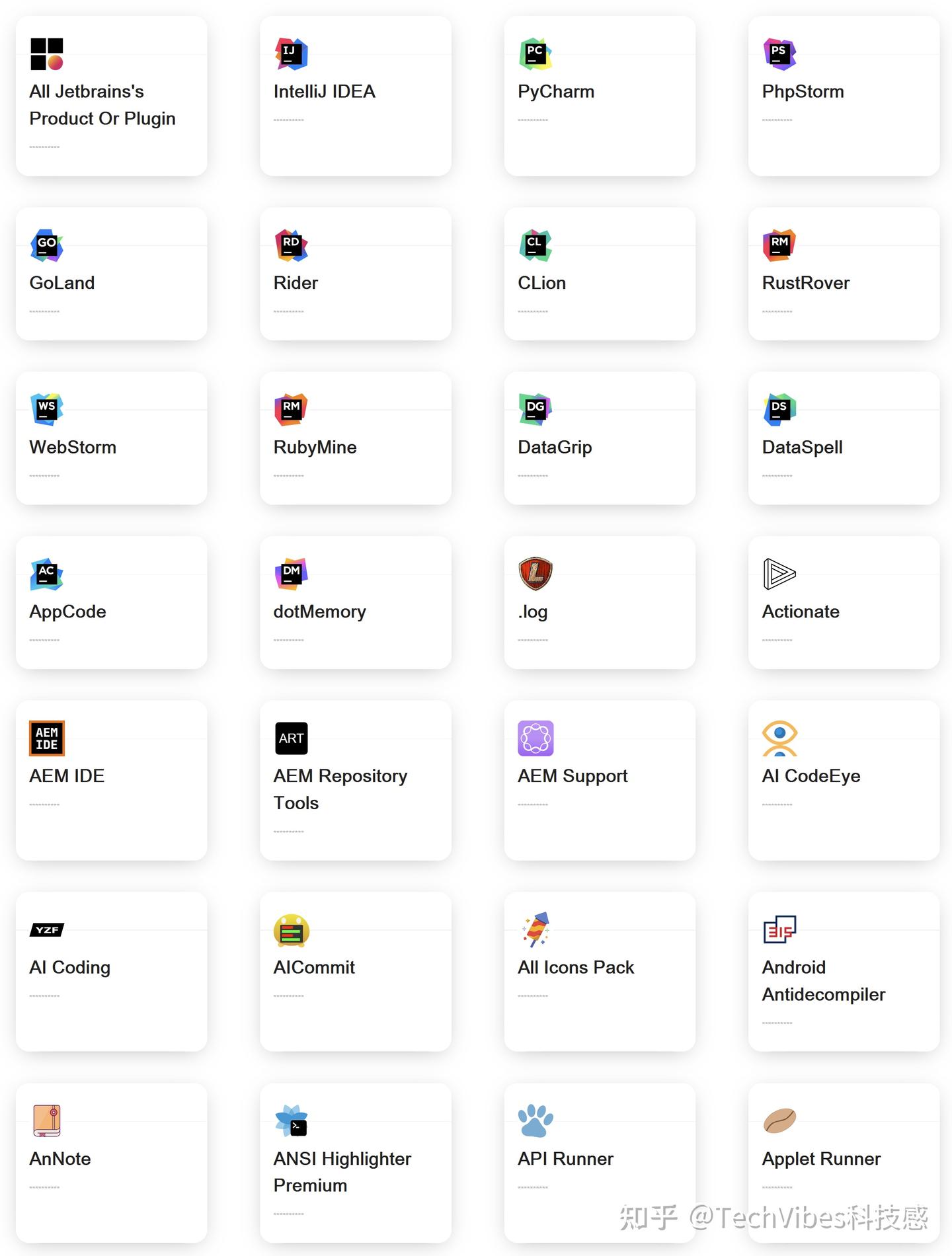Select the All Jetbrains's Product Or Plugin card

(111, 97)
